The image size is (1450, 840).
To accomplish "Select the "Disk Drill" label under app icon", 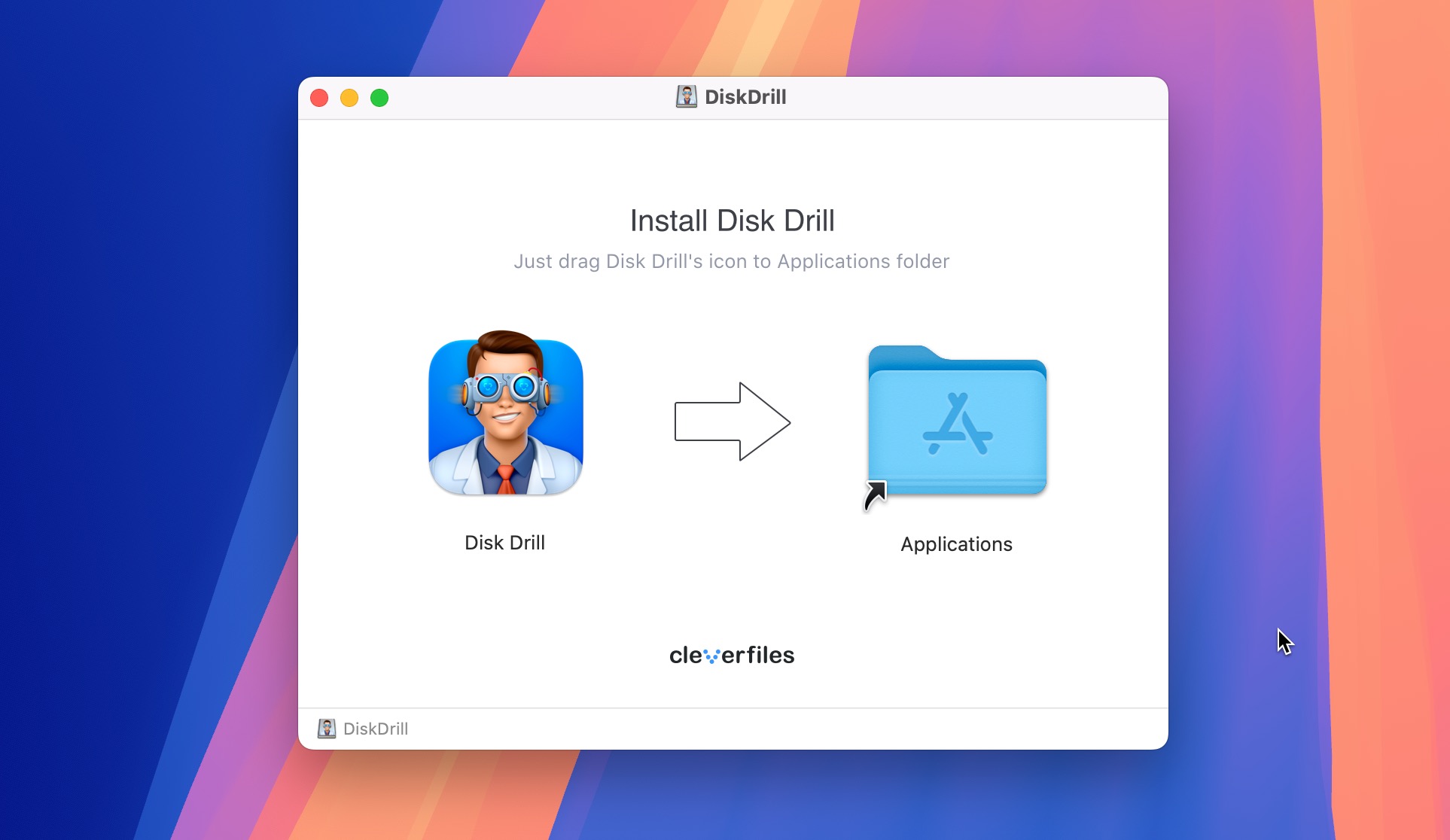I will pos(504,543).
